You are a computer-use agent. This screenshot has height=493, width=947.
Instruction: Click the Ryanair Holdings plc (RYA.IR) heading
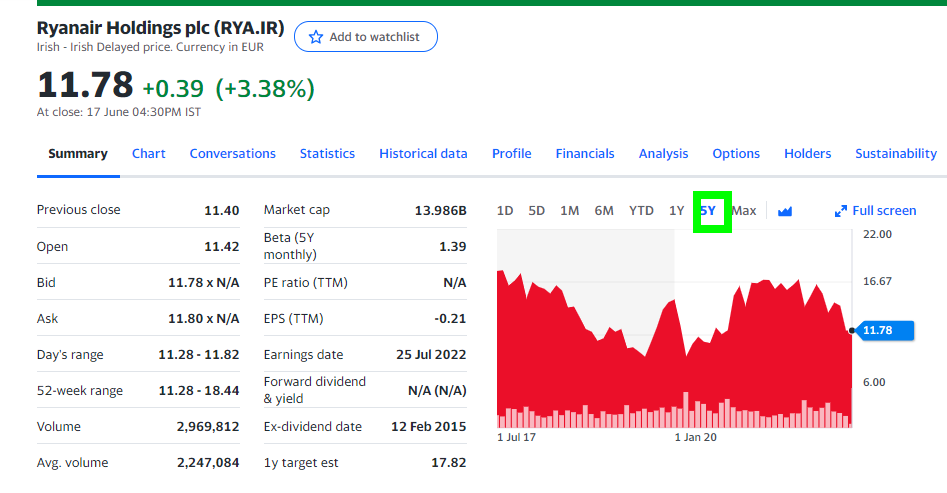[161, 28]
